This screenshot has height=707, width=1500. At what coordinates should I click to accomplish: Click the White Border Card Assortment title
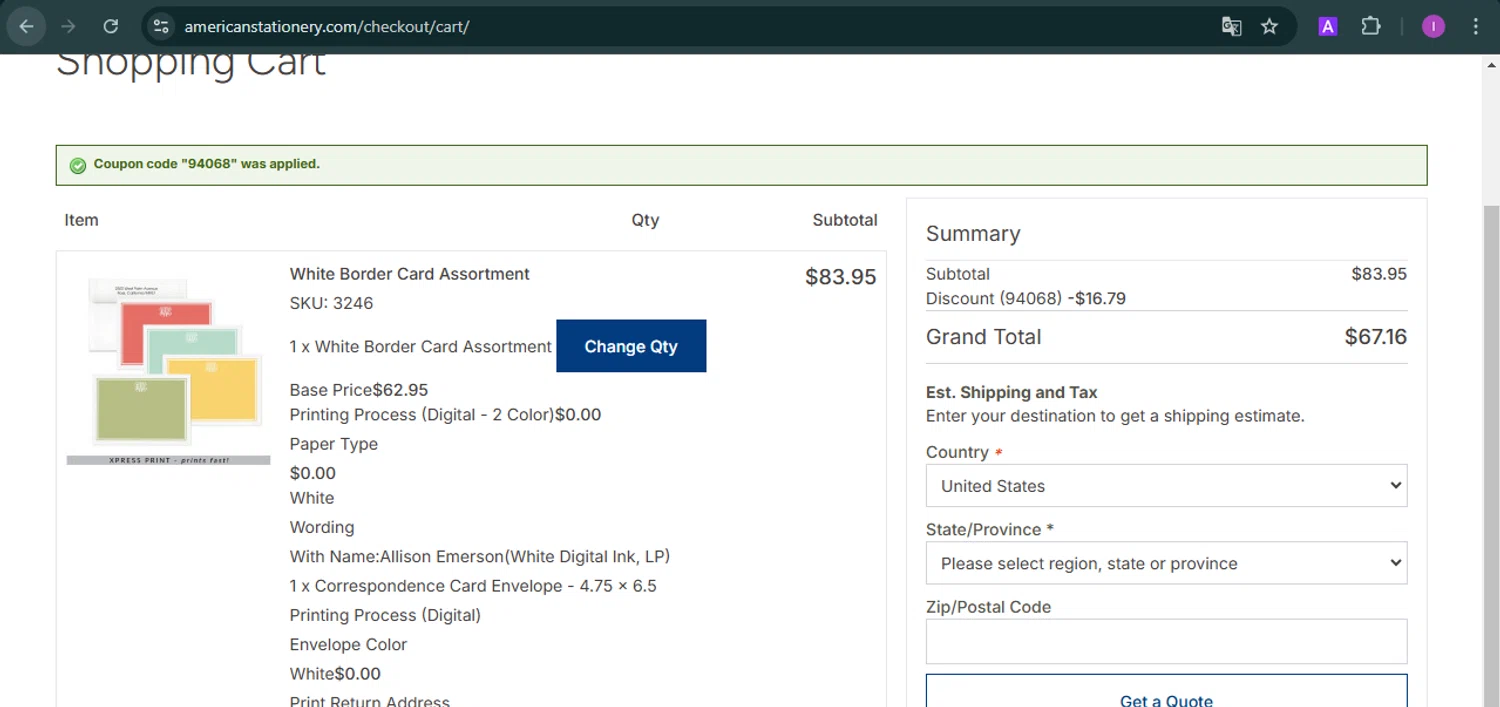point(410,274)
